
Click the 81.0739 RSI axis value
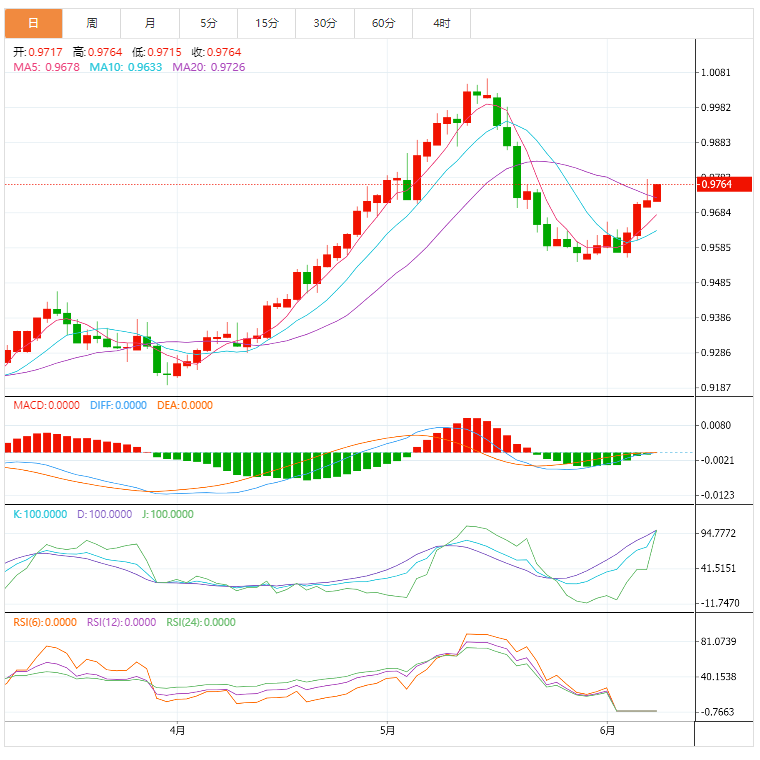[718, 642]
